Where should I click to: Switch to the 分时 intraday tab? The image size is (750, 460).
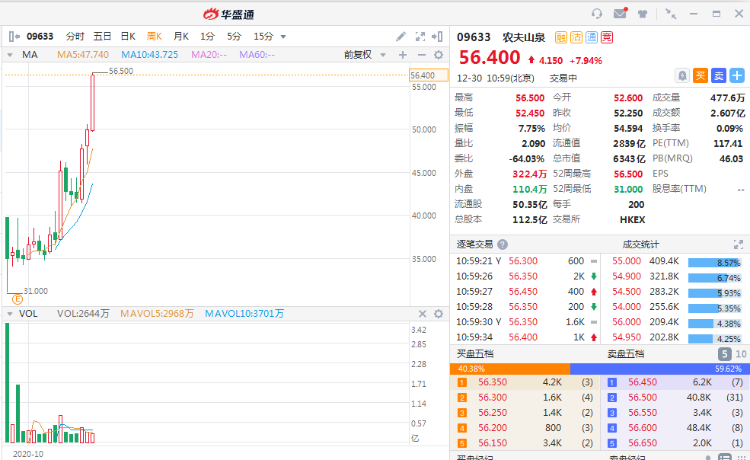coord(76,37)
